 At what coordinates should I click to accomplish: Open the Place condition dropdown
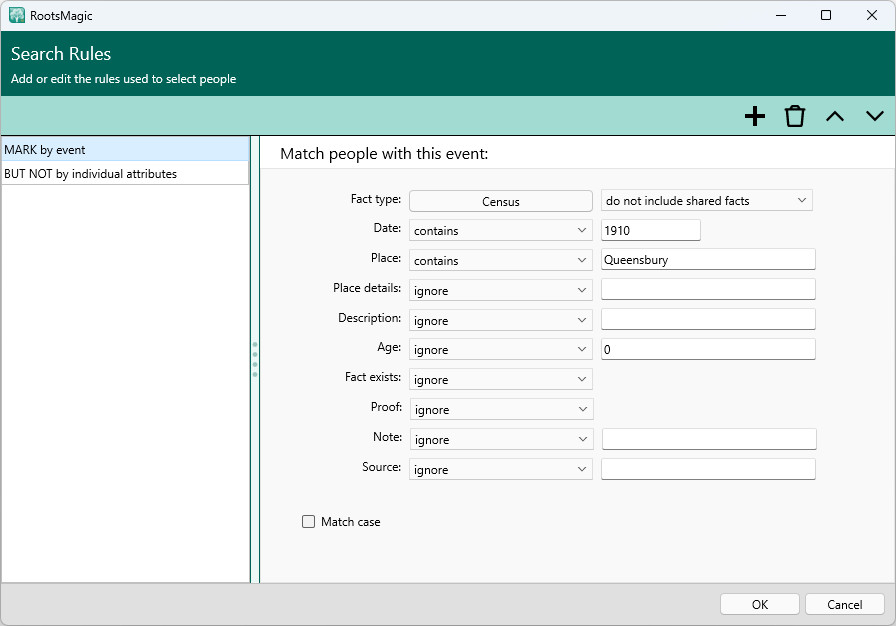click(501, 260)
